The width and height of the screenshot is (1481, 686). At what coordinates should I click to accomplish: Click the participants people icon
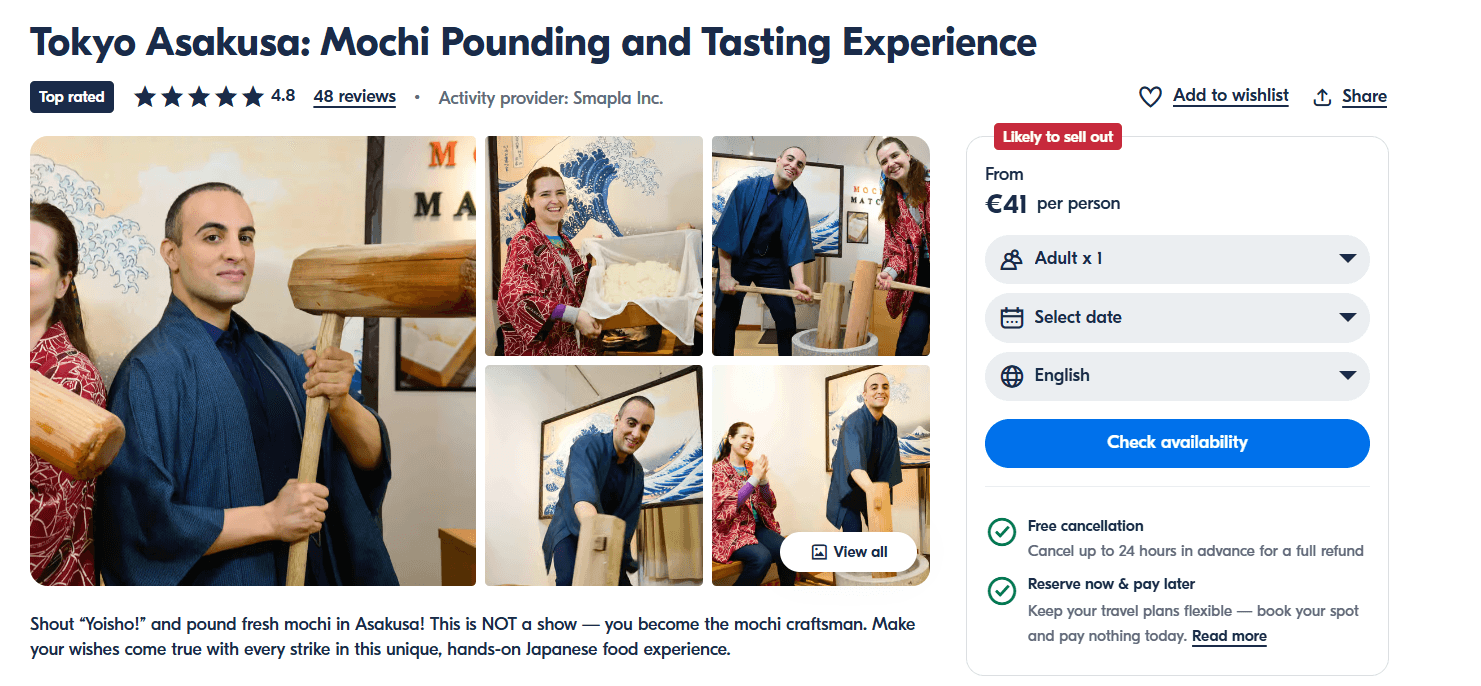click(1011, 259)
